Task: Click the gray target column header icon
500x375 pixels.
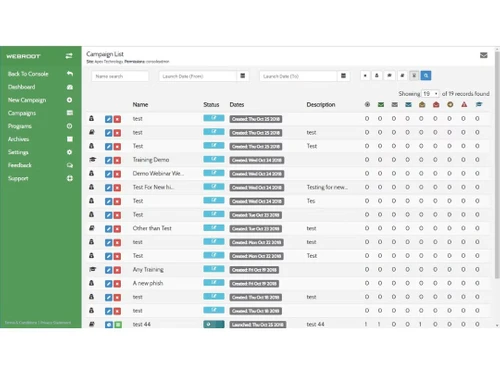Action: [367, 105]
